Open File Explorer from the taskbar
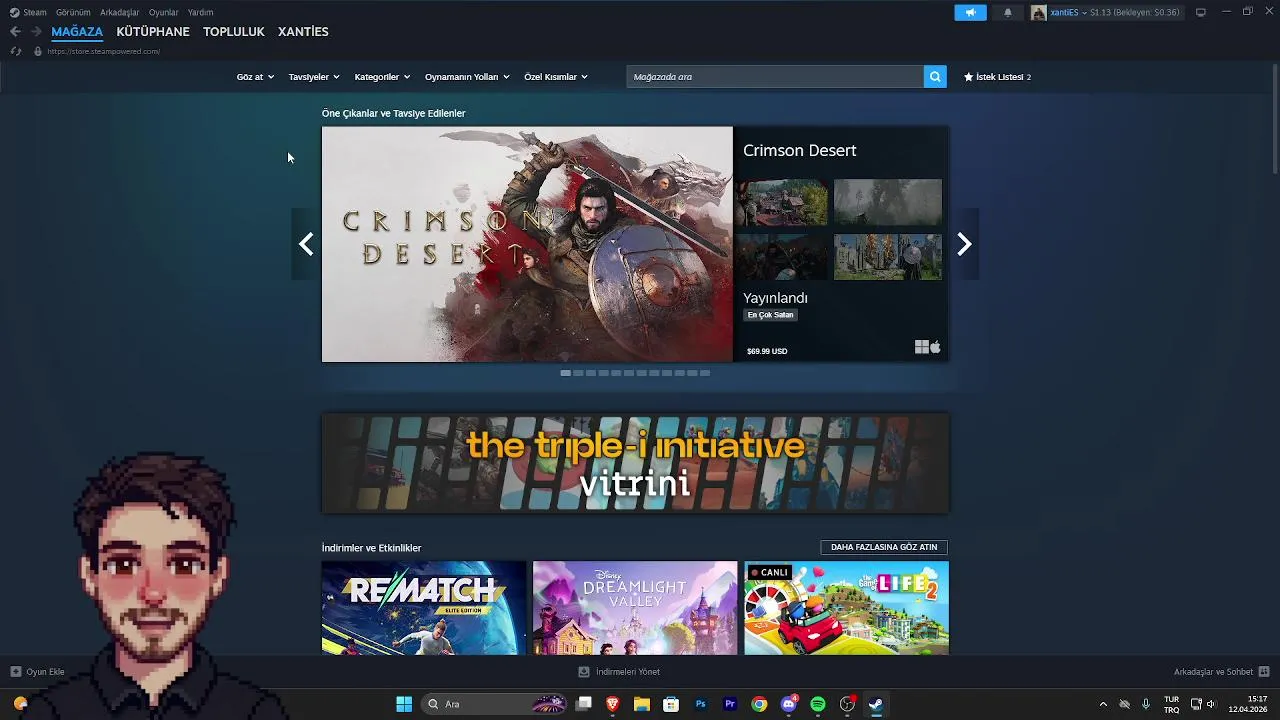Image resolution: width=1280 pixels, height=720 pixels. 642,704
